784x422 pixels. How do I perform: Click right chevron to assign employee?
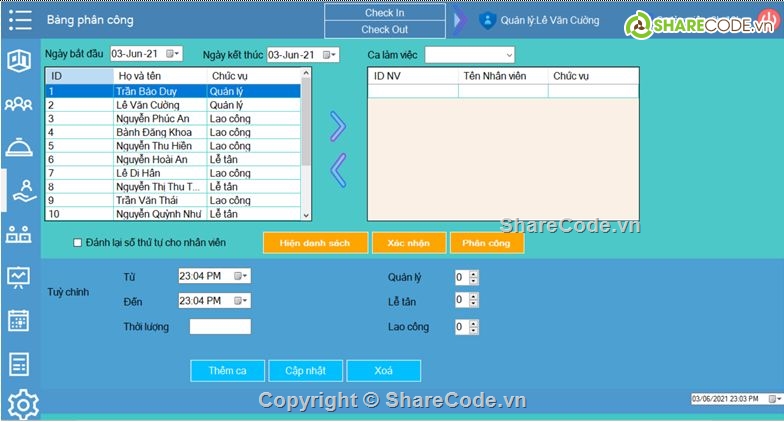click(338, 126)
